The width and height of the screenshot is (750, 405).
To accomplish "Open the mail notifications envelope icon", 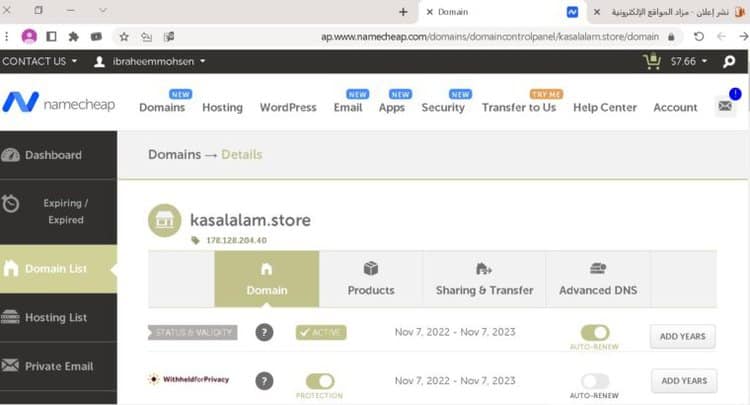I will tap(725, 106).
